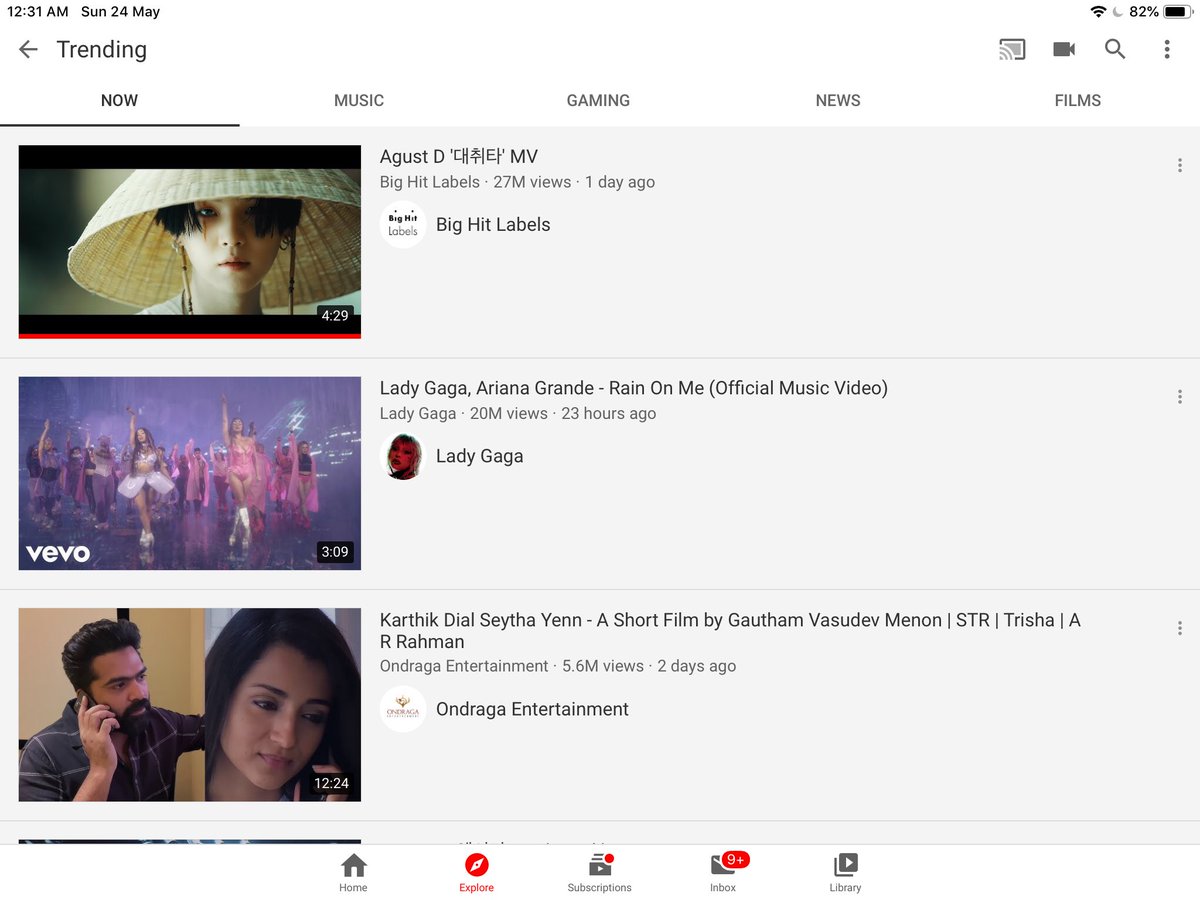Open the top-bar more options menu
Image resolution: width=1200 pixels, height=900 pixels.
click(x=1167, y=49)
